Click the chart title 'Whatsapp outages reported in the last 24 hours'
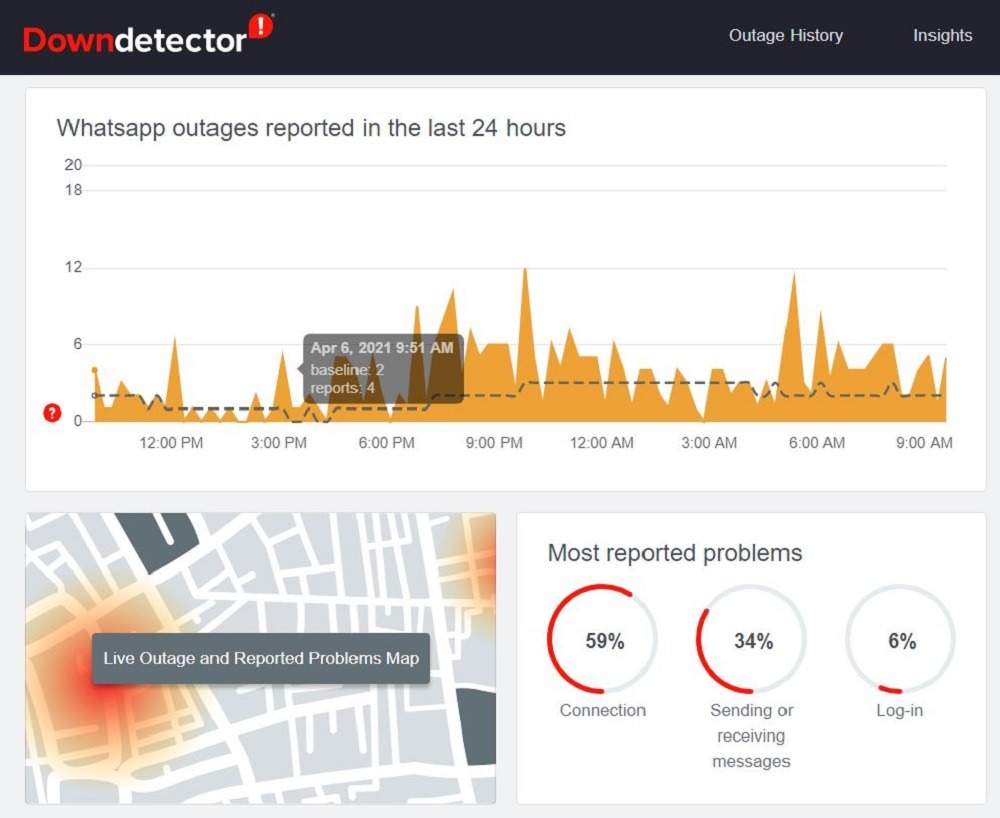 pyautogui.click(x=311, y=128)
